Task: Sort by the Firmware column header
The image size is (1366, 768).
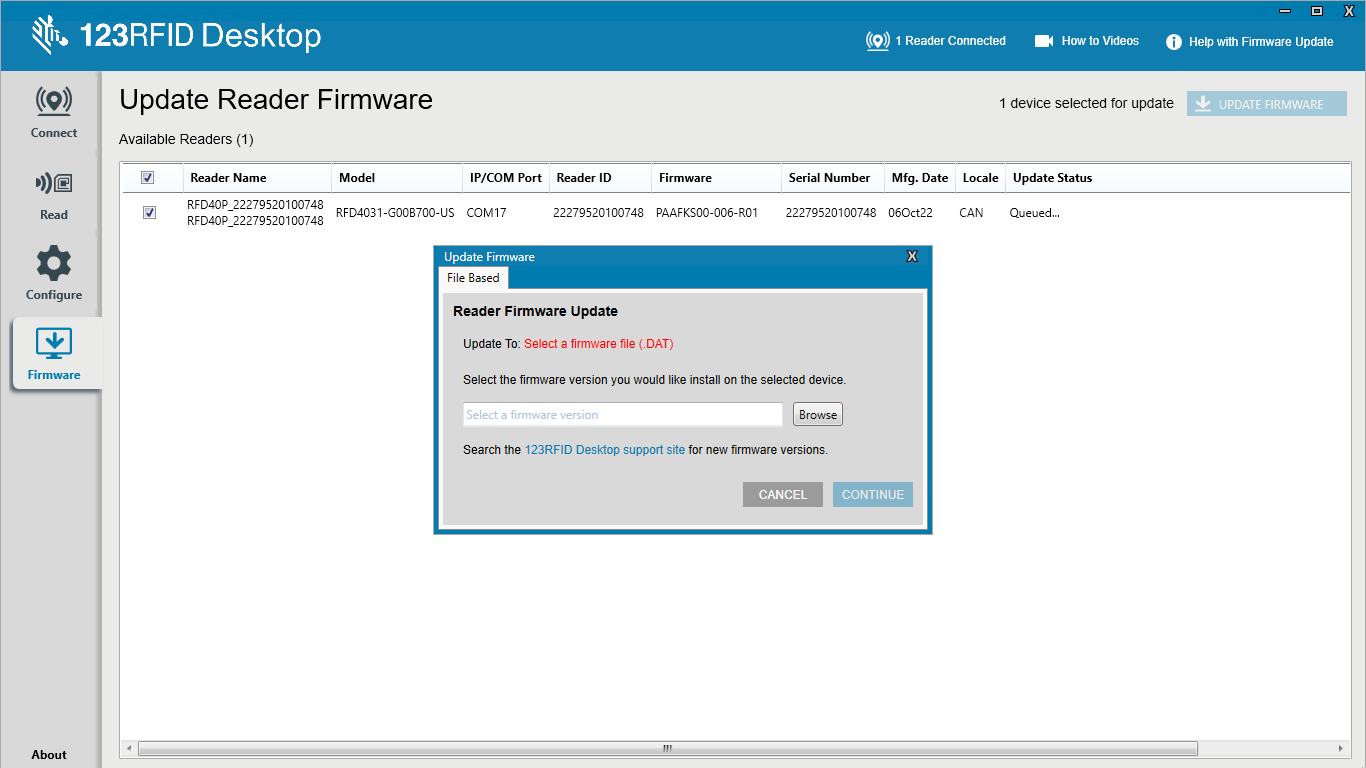Action: click(x=685, y=178)
